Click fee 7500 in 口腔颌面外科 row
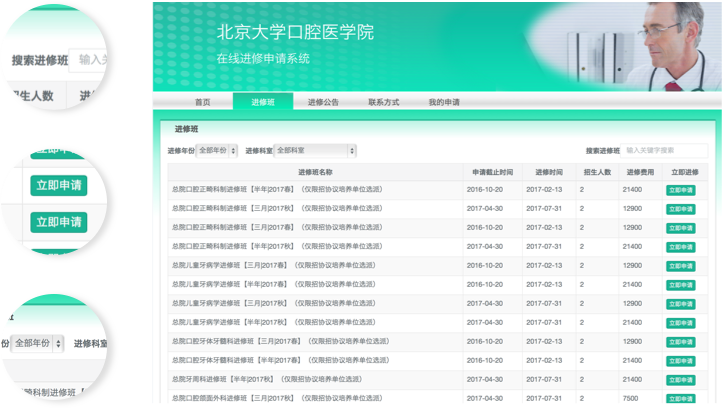The width and height of the screenshot is (722, 408). (x=630, y=398)
